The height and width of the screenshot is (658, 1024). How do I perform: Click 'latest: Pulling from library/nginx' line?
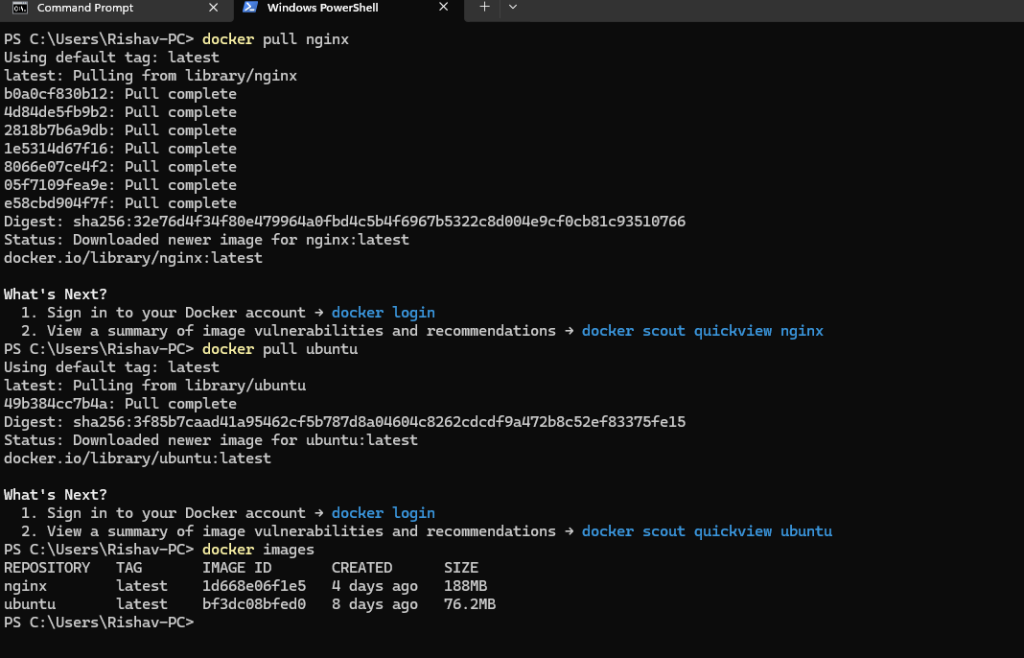(150, 76)
